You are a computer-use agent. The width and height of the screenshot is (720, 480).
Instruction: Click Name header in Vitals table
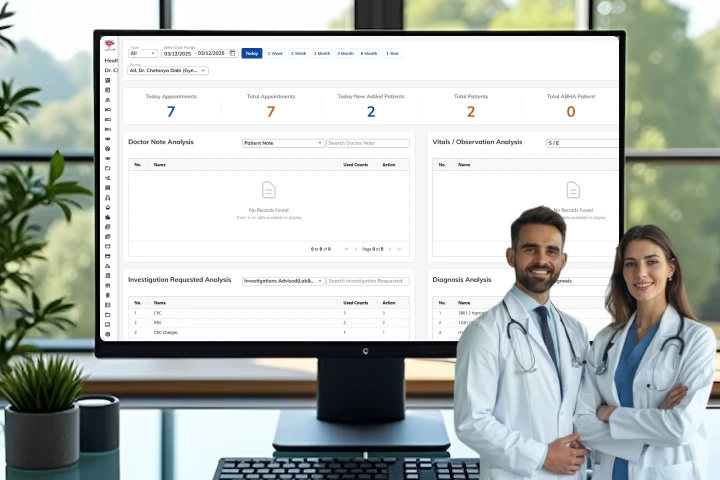(464, 164)
